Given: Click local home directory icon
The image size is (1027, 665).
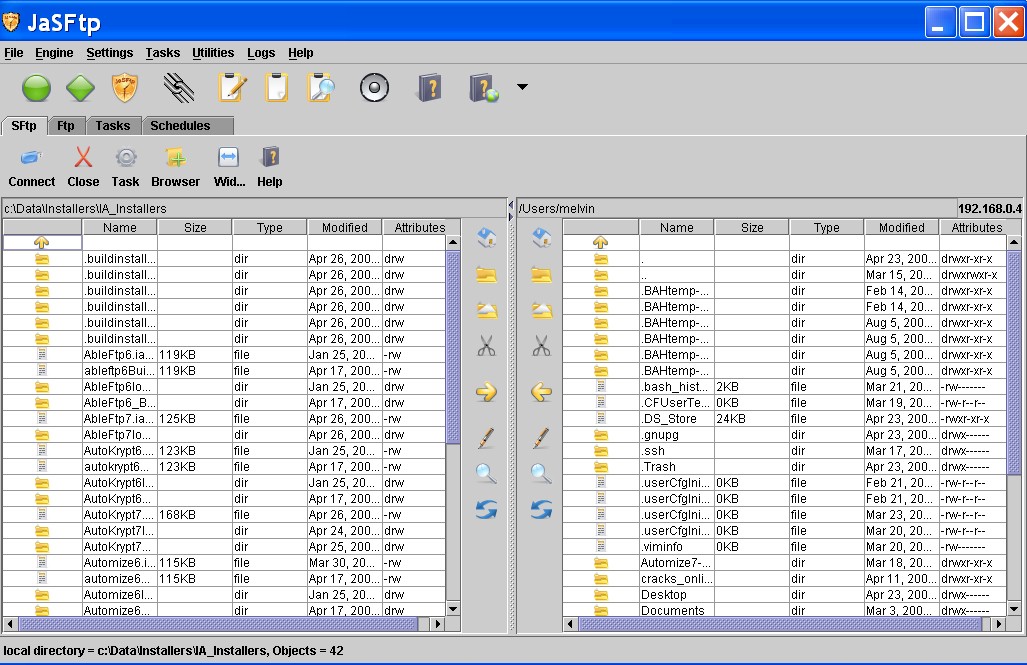Looking at the screenshot, I should pos(486,237).
